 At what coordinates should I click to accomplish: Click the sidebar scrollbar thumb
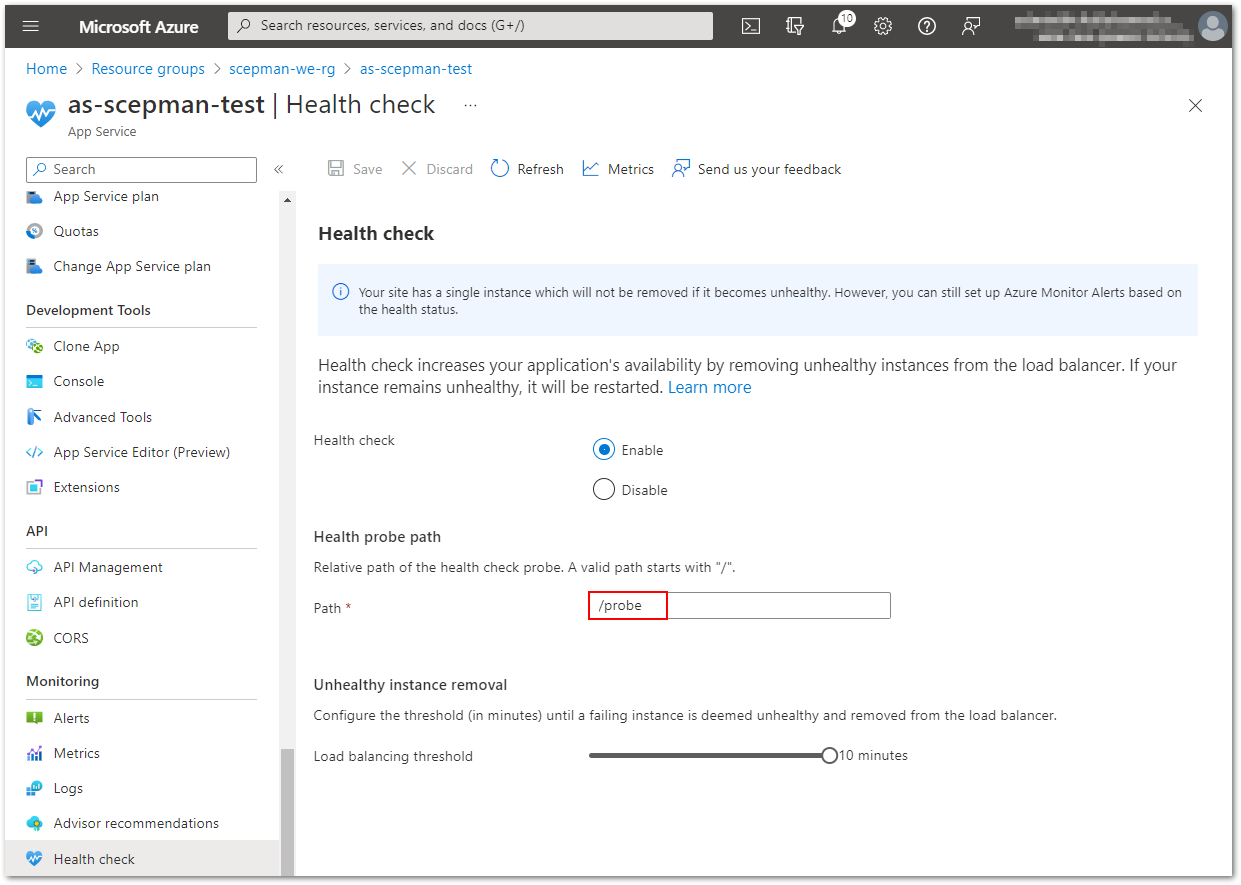tap(288, 812)
